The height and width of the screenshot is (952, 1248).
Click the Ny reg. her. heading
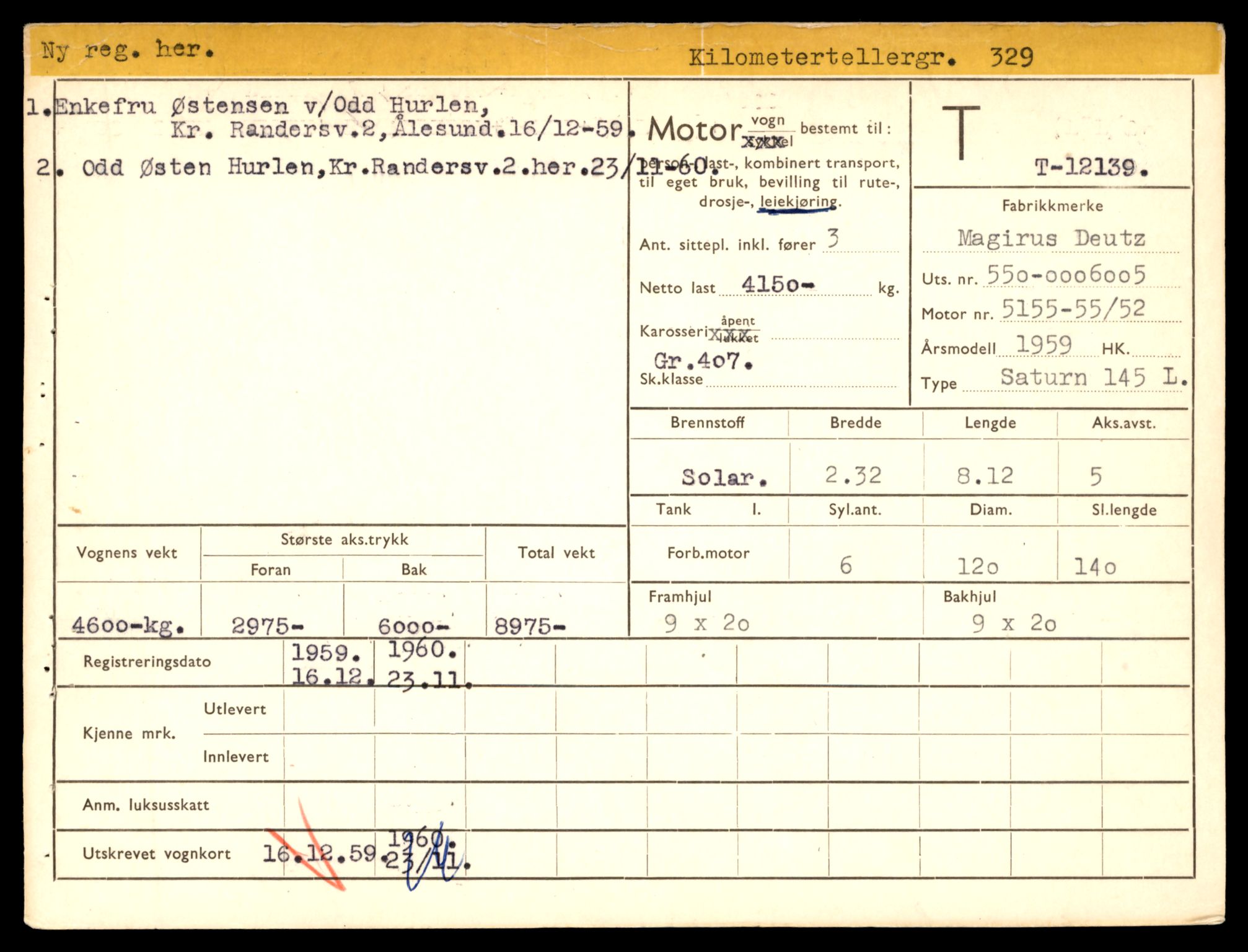click(128, 50)
